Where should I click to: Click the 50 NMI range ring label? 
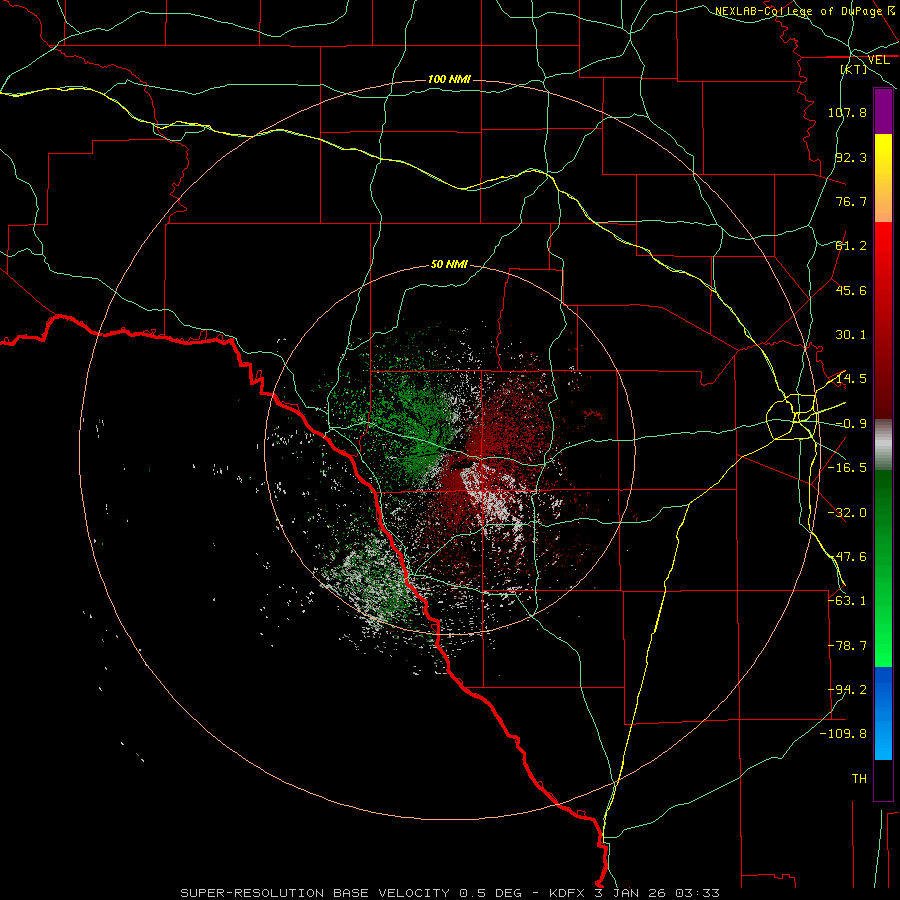pyautogui.click(x=449, y=264)
